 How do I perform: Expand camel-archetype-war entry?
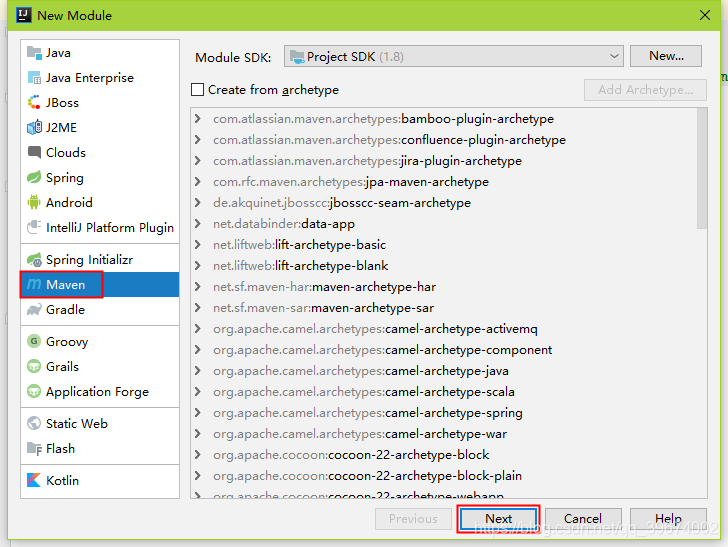pyautogui.click(x=198, y=433)
